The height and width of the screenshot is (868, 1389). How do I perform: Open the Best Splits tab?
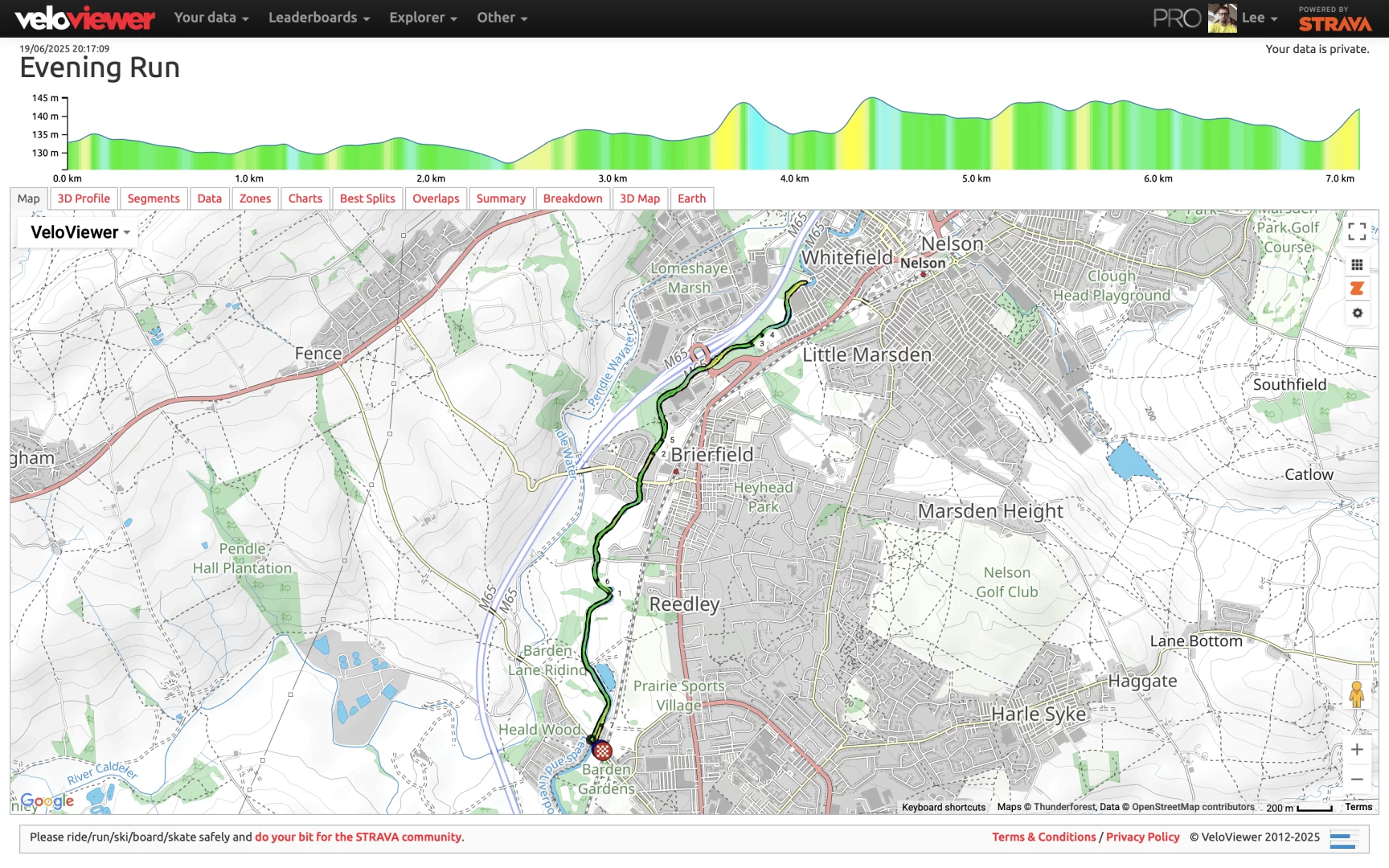[x=367, y=199]
